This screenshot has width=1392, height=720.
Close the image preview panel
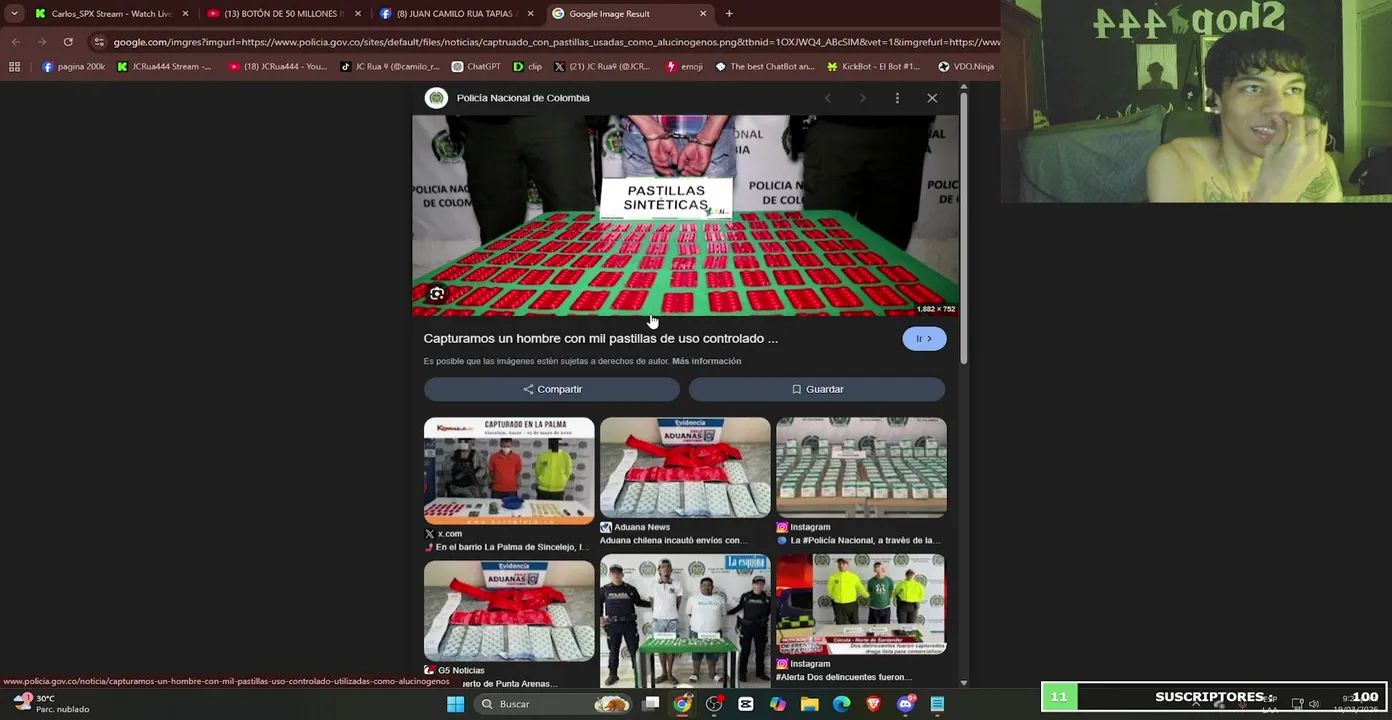point(932,98)
